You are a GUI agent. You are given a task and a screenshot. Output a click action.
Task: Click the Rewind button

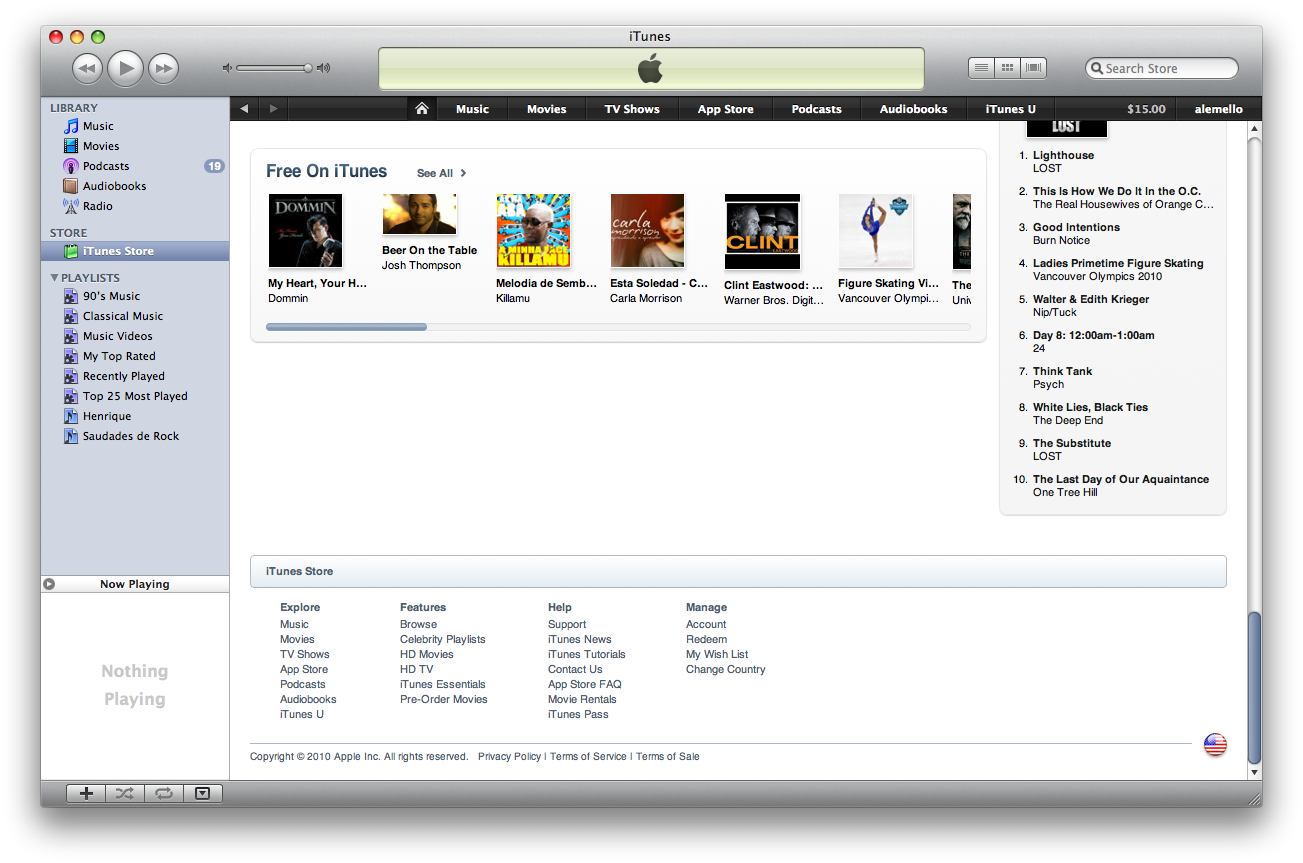pyautogui.click(x=88, y=68)
